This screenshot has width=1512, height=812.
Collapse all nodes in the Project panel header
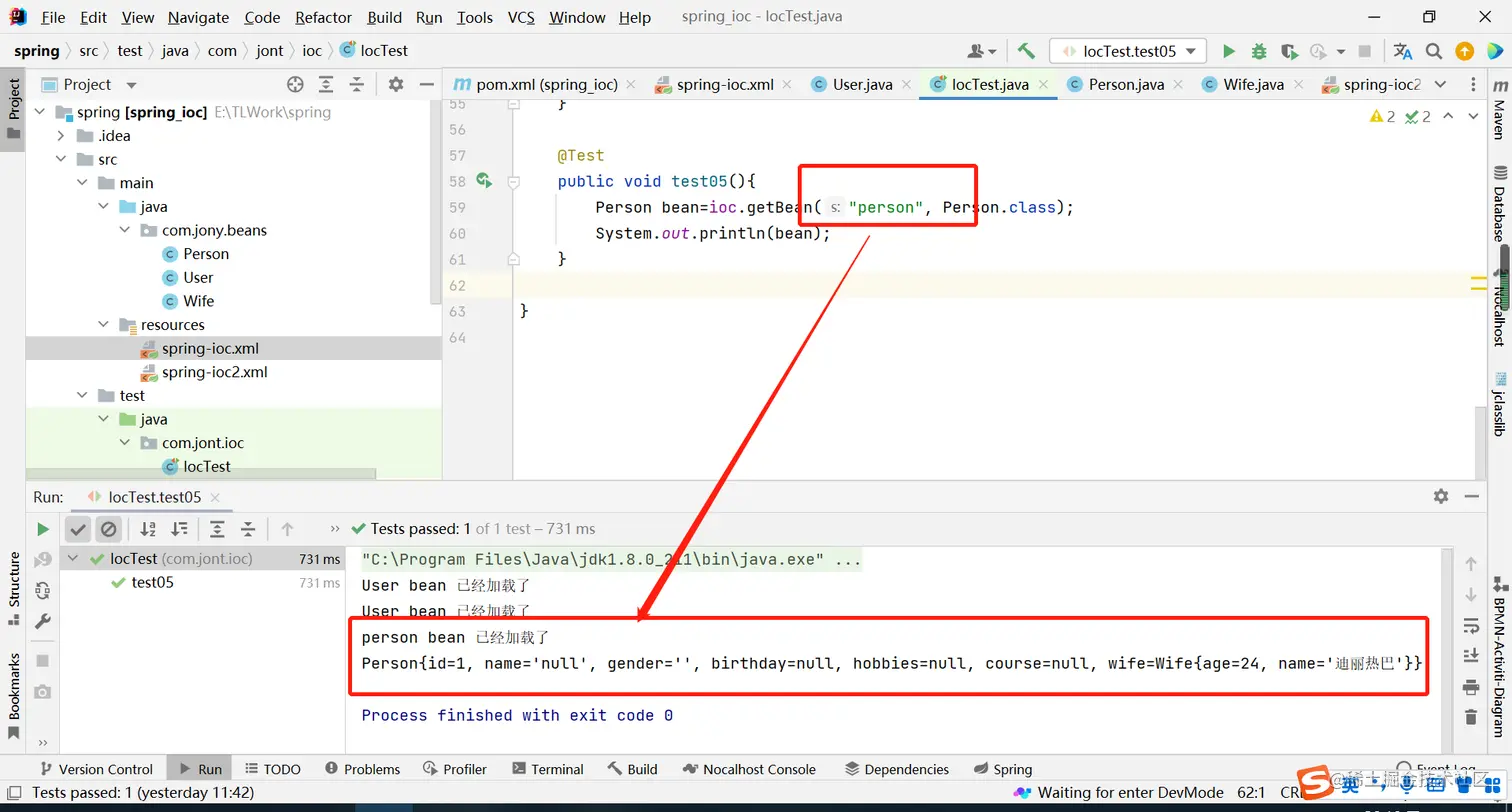[356, 85]
